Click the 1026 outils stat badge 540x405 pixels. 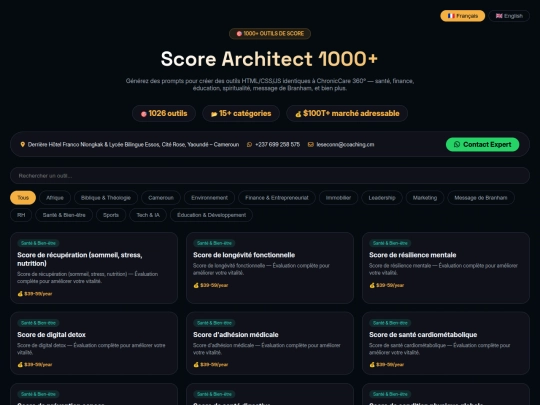point(164,113)
